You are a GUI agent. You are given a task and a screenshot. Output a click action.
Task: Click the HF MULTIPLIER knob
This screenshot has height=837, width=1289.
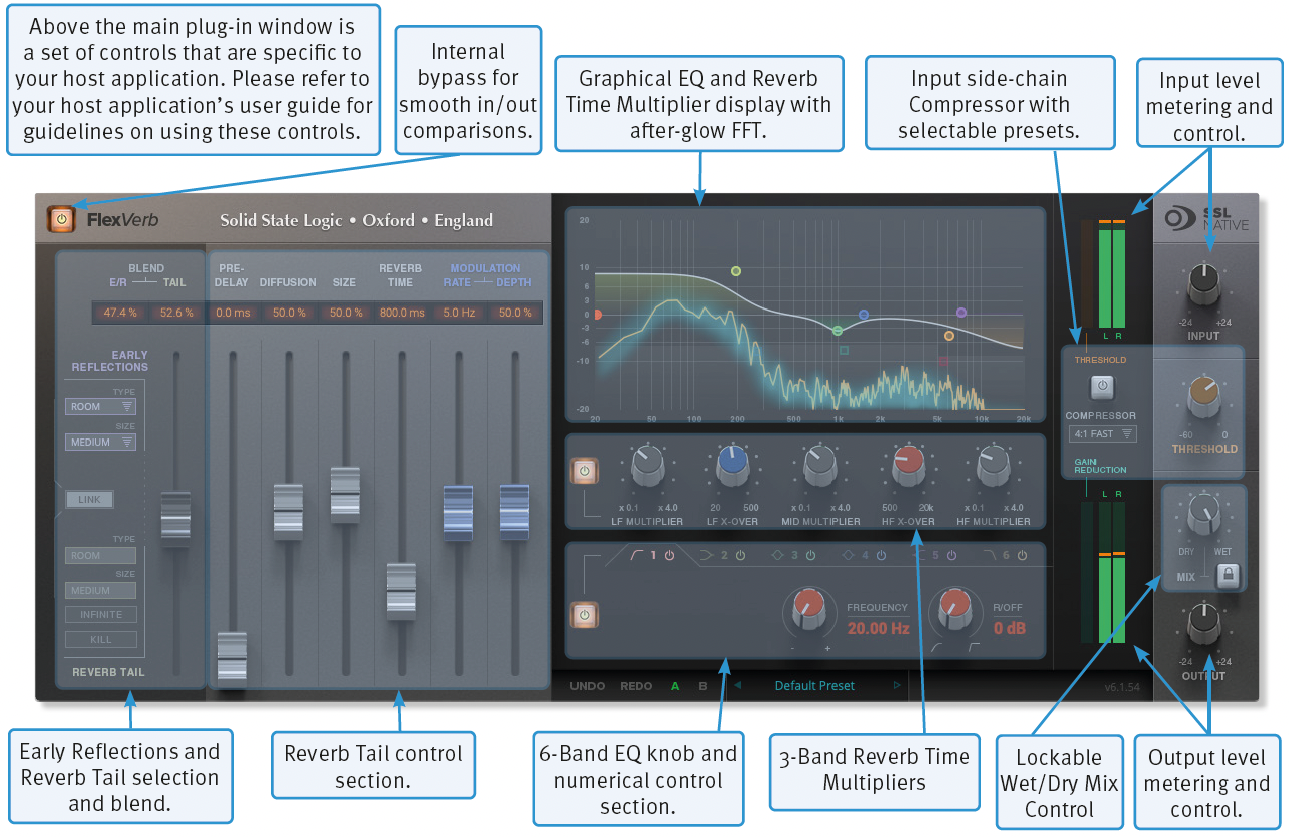tap(993, 465)
